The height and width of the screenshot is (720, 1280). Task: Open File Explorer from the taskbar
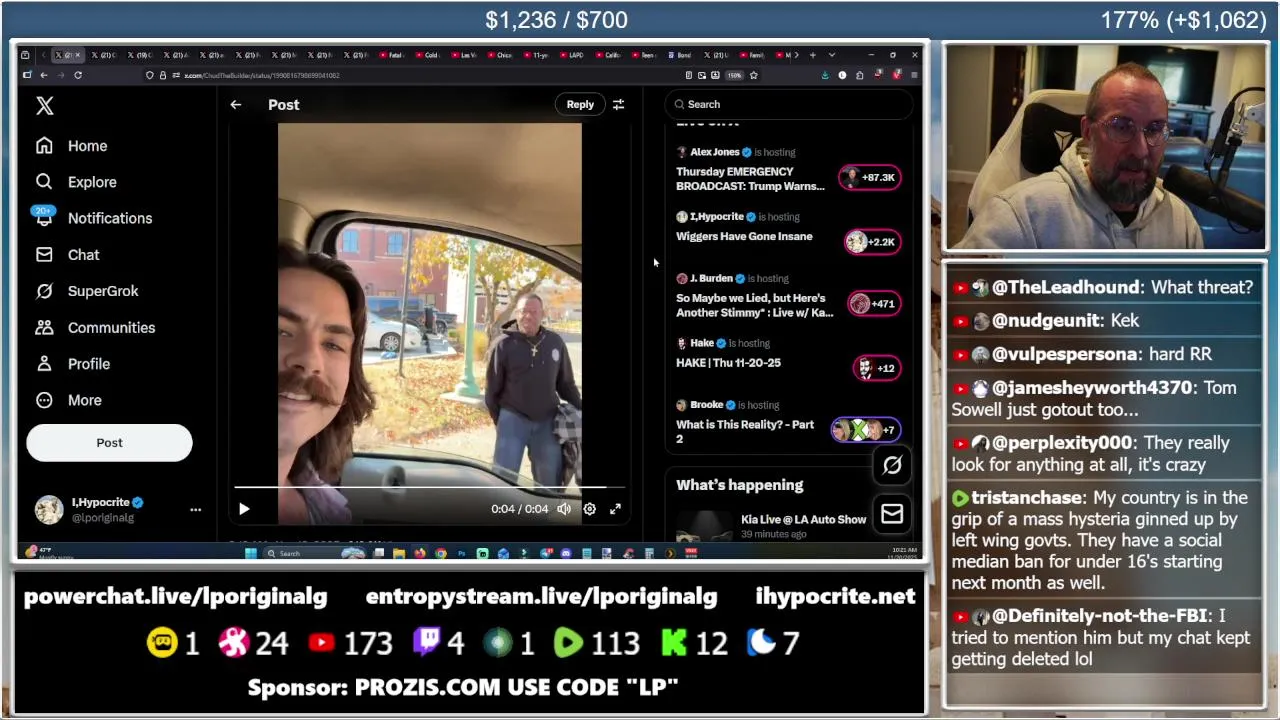399,553
